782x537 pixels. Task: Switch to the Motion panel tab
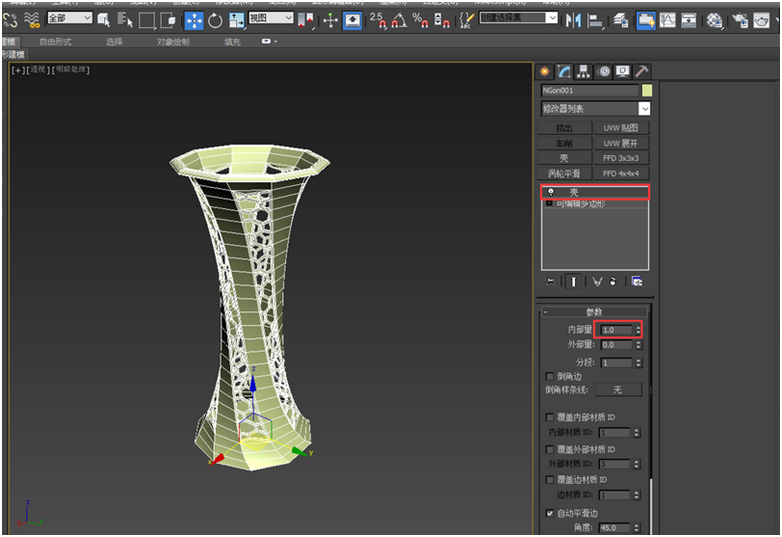(604, 72)
